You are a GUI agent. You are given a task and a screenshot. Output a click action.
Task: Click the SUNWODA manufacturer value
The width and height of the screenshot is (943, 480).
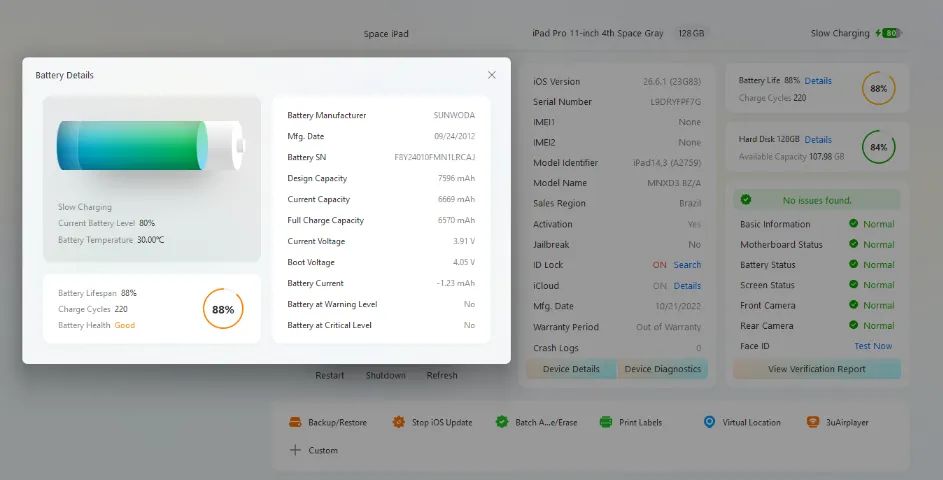tap(454, 115)
